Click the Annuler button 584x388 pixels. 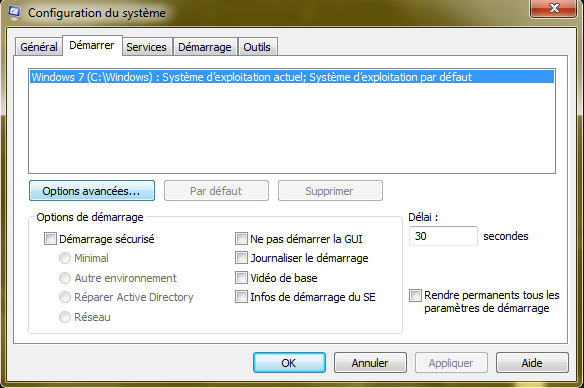coord(370,363)
